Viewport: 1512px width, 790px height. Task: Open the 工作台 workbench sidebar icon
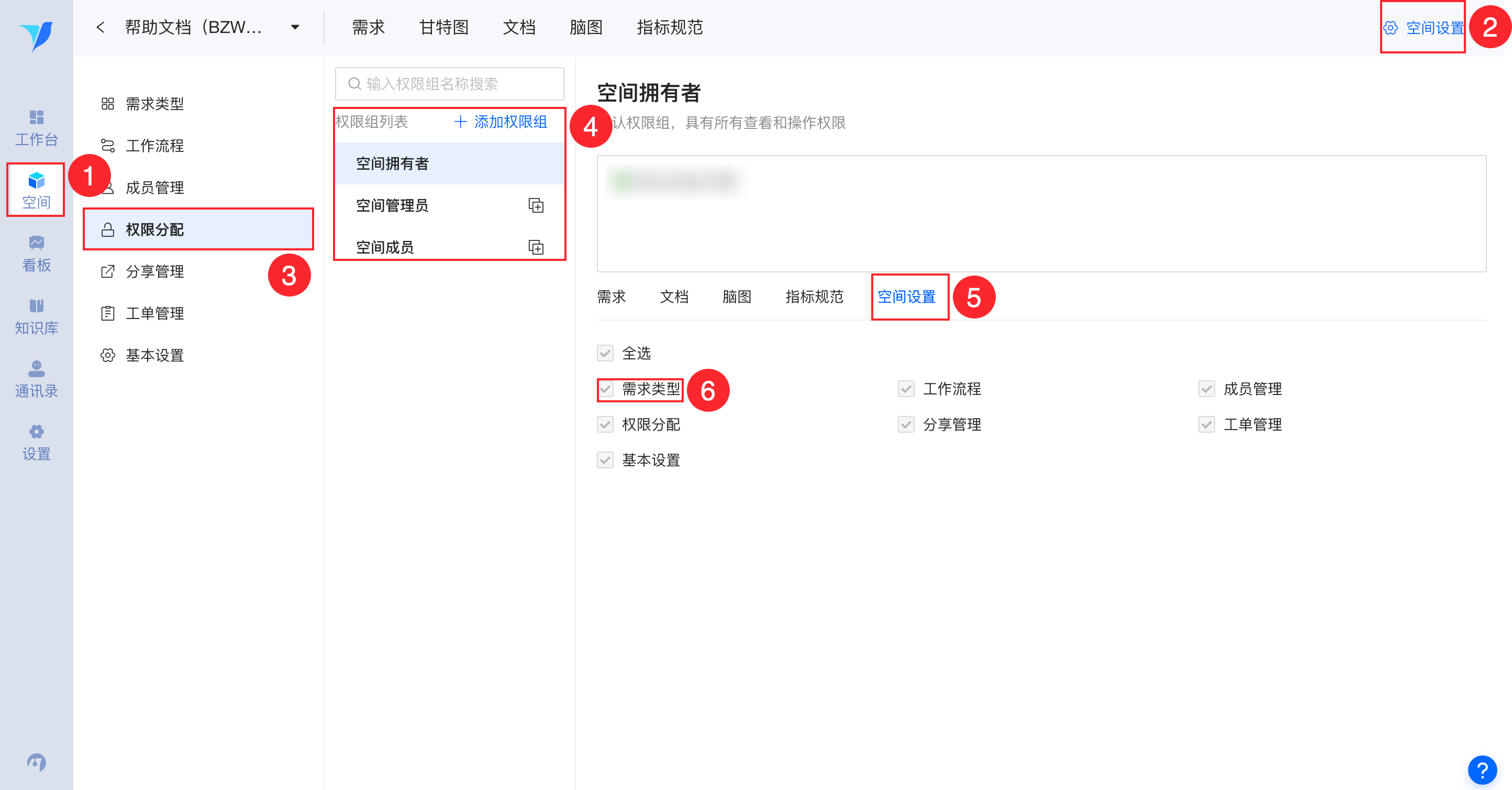point(37,127)
